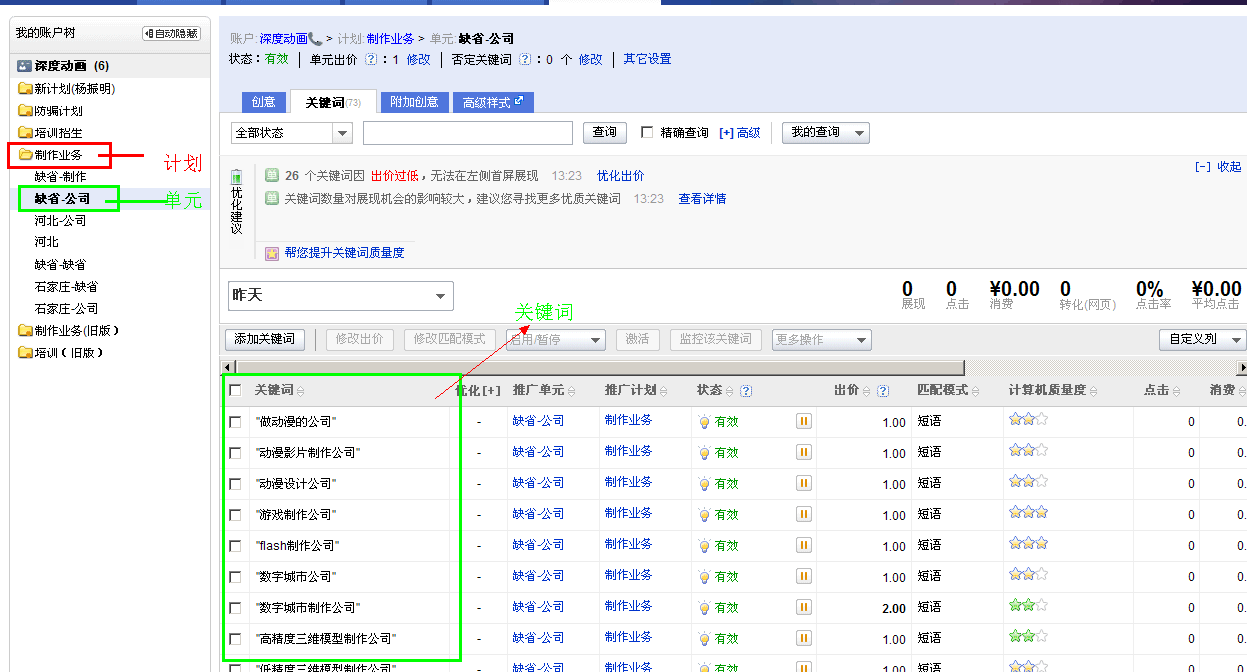The height and width of the screenshot is (672, 1247).
Task: Click the 添加关键词 button
Action: (x=264, y=339)
